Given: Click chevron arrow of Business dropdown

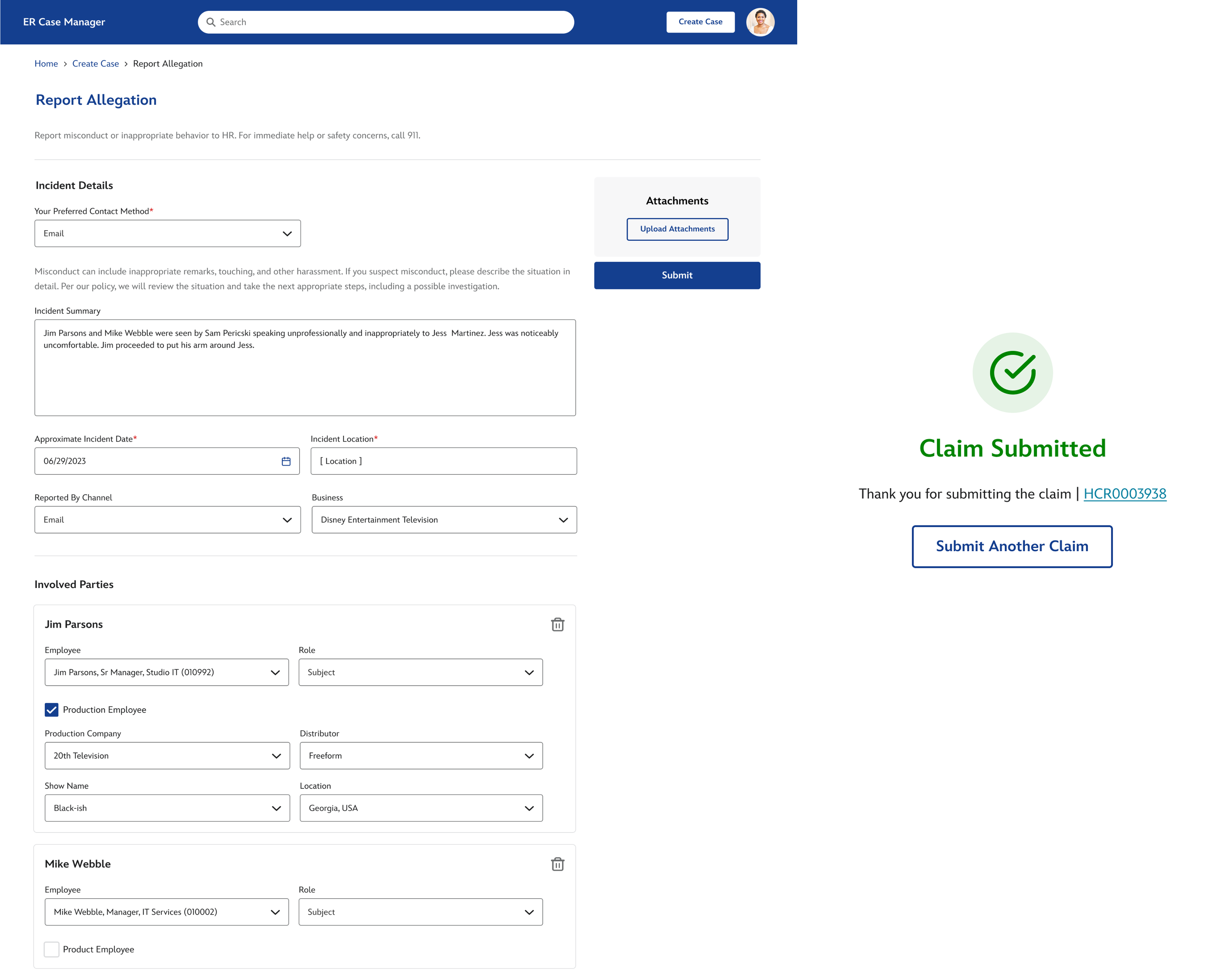Looking at the screenshot, I should 563,520.
